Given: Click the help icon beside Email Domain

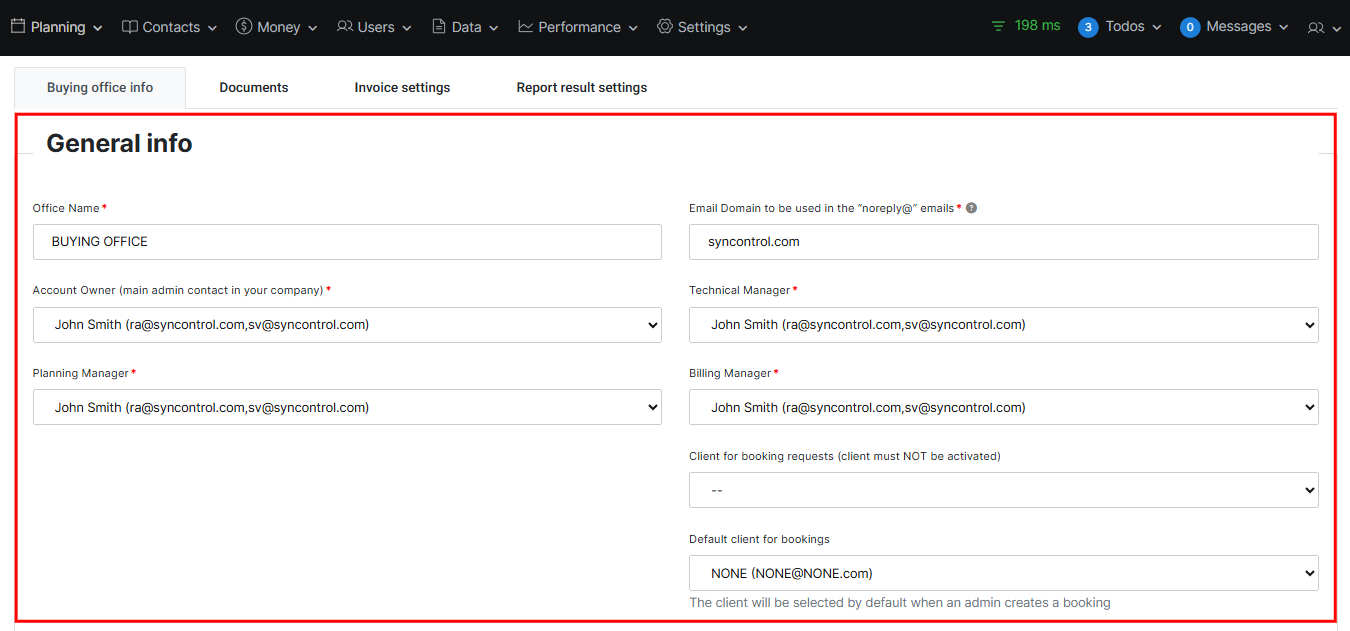Looking at the screenshot, I should (971, 208).
